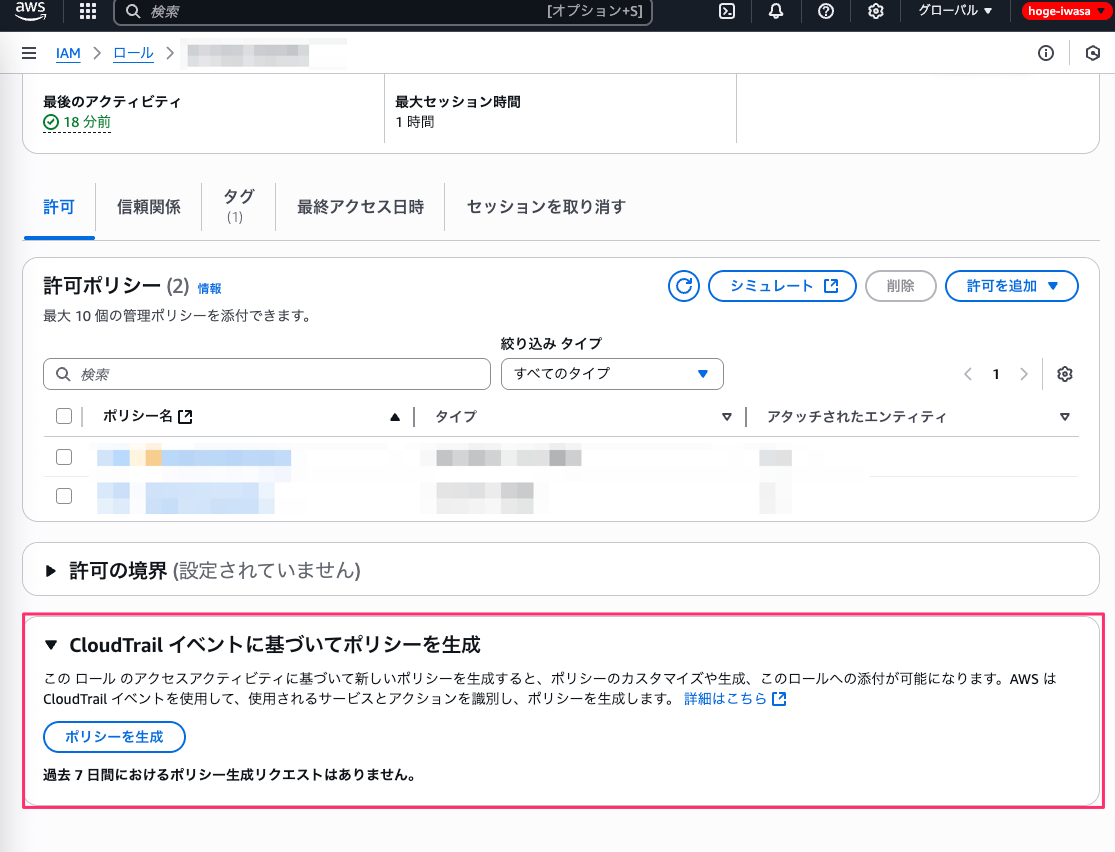
Task: Open the AWS services grid menu
Action: (x=88, y=11)
